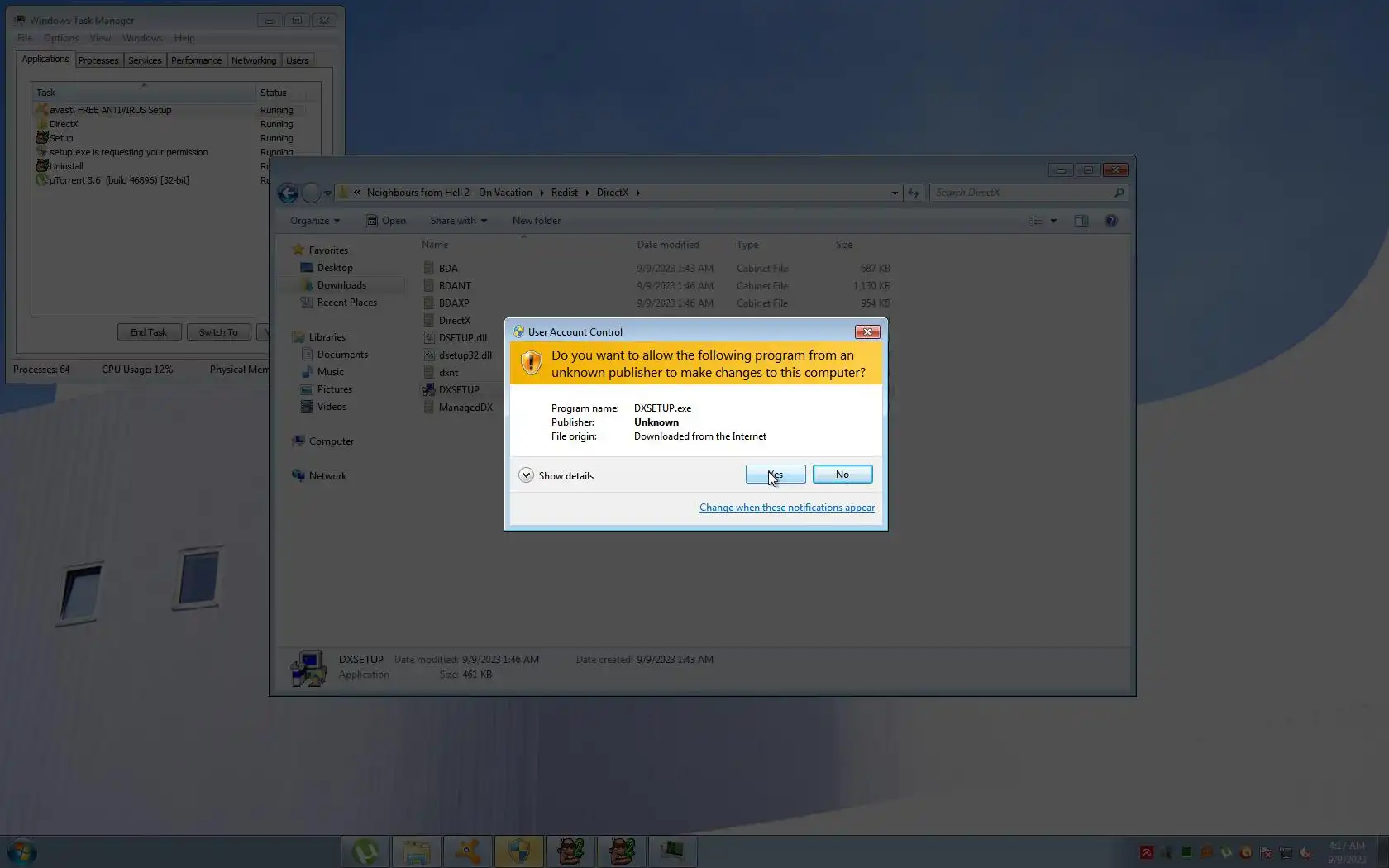The height and width of the screenshot is (868, 1389).
Task: Select Redist in the address breadcrumb
Action: click(x=565, y=193)
